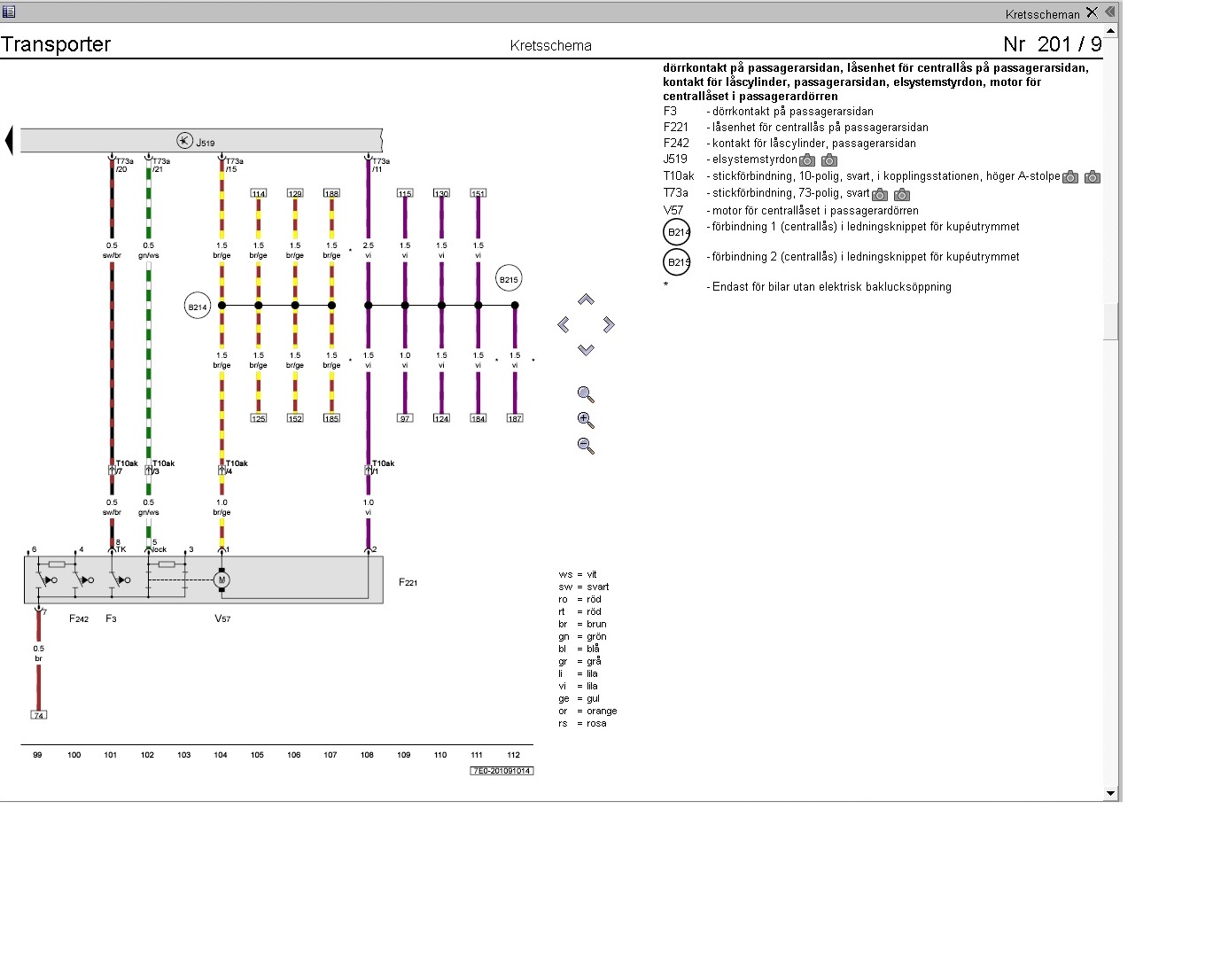Click the first camera icon beside J519 elsystemstyrdon
Viewport: 1221px width, 980px height.
pos(807,160)
